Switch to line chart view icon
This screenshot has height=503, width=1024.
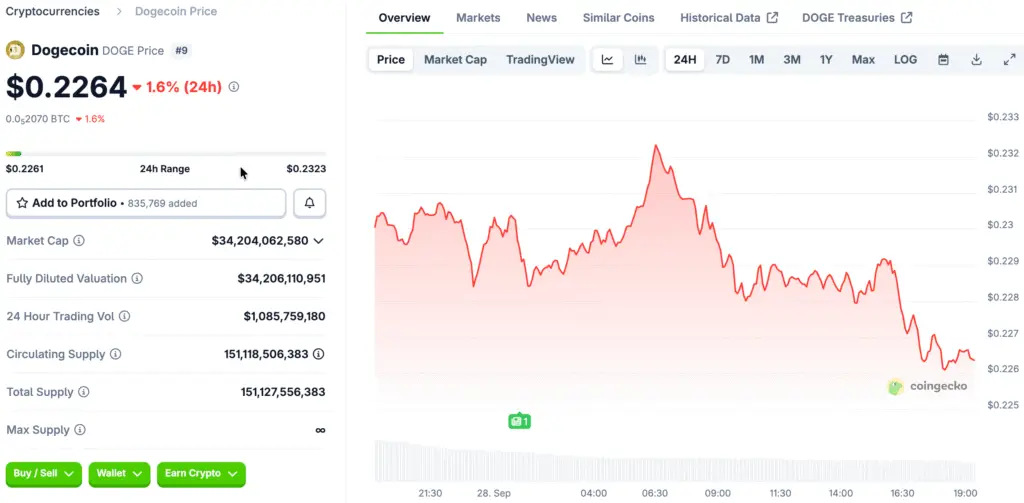coord(607,60)
